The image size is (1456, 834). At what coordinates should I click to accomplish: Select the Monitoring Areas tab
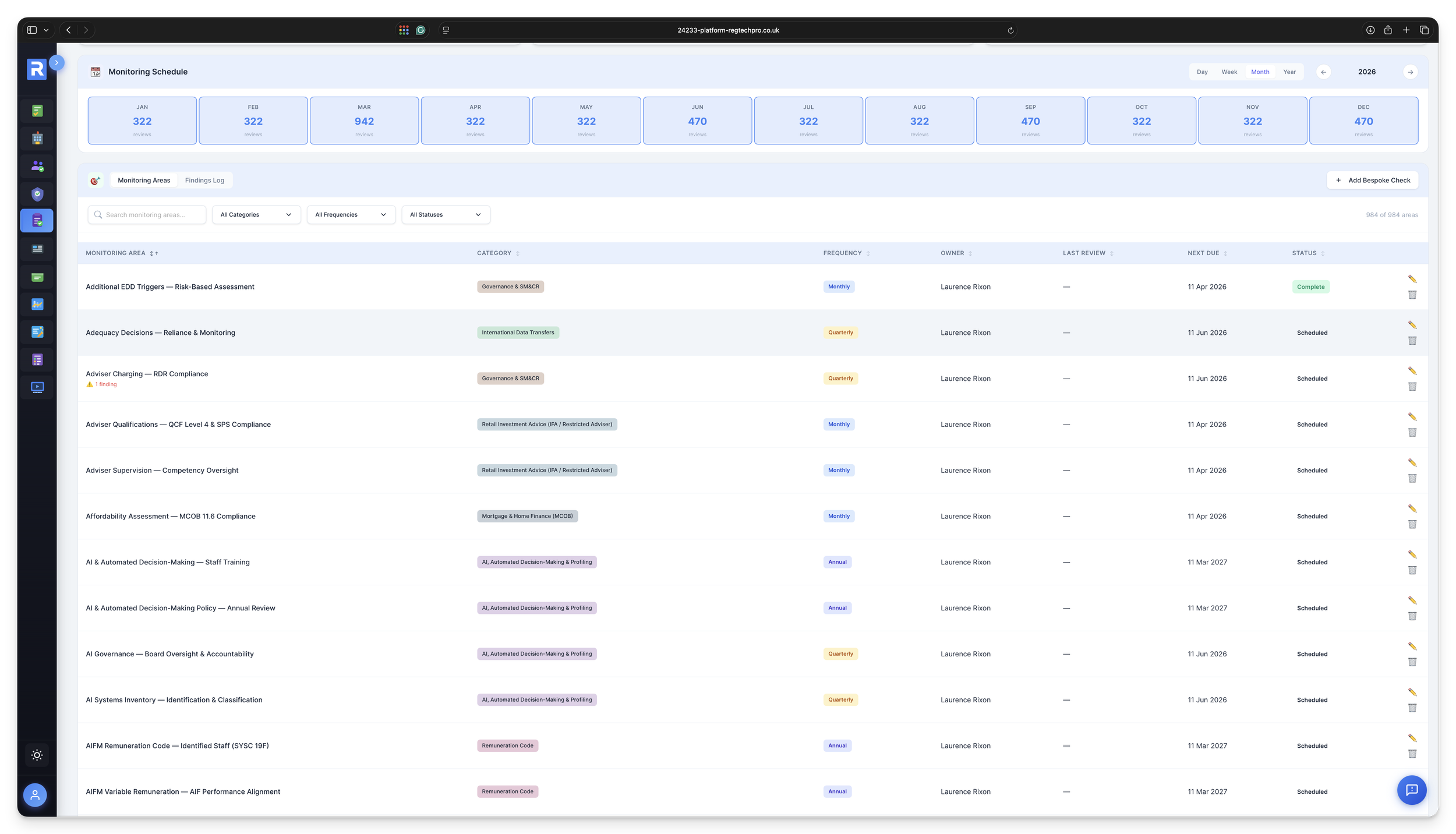coord(143,180)
